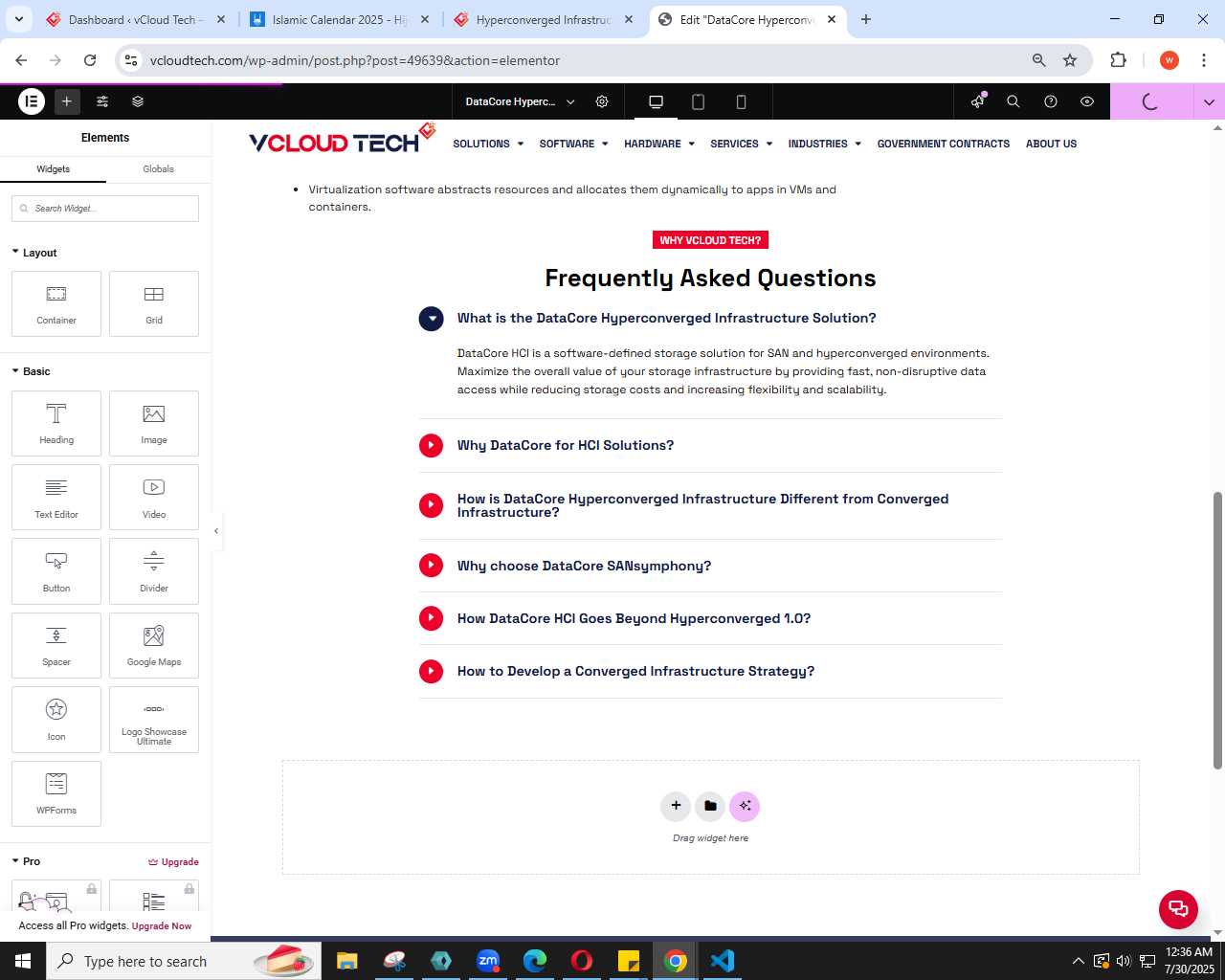The height and width of the screenshot is (980, 1225).
Task: Select the Icon widget
Action: click(56, 720)
